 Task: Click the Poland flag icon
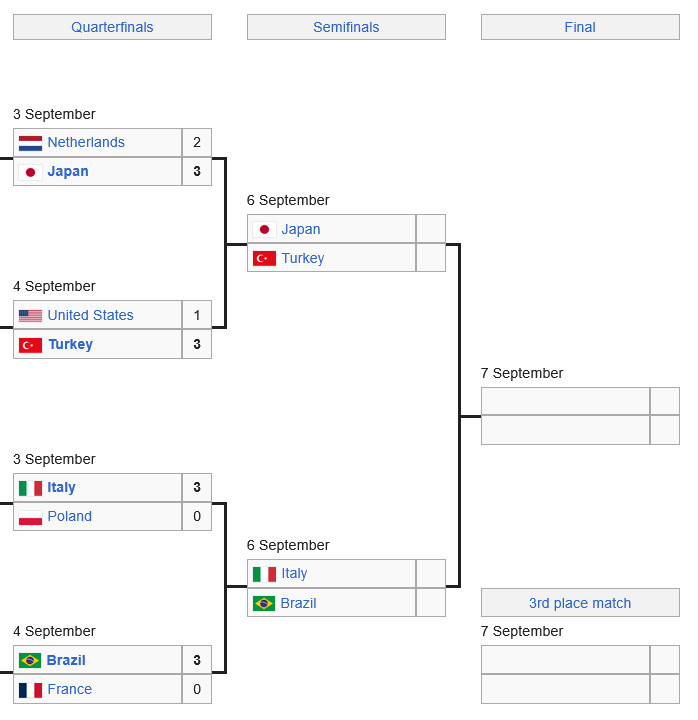tap(30, 518)
